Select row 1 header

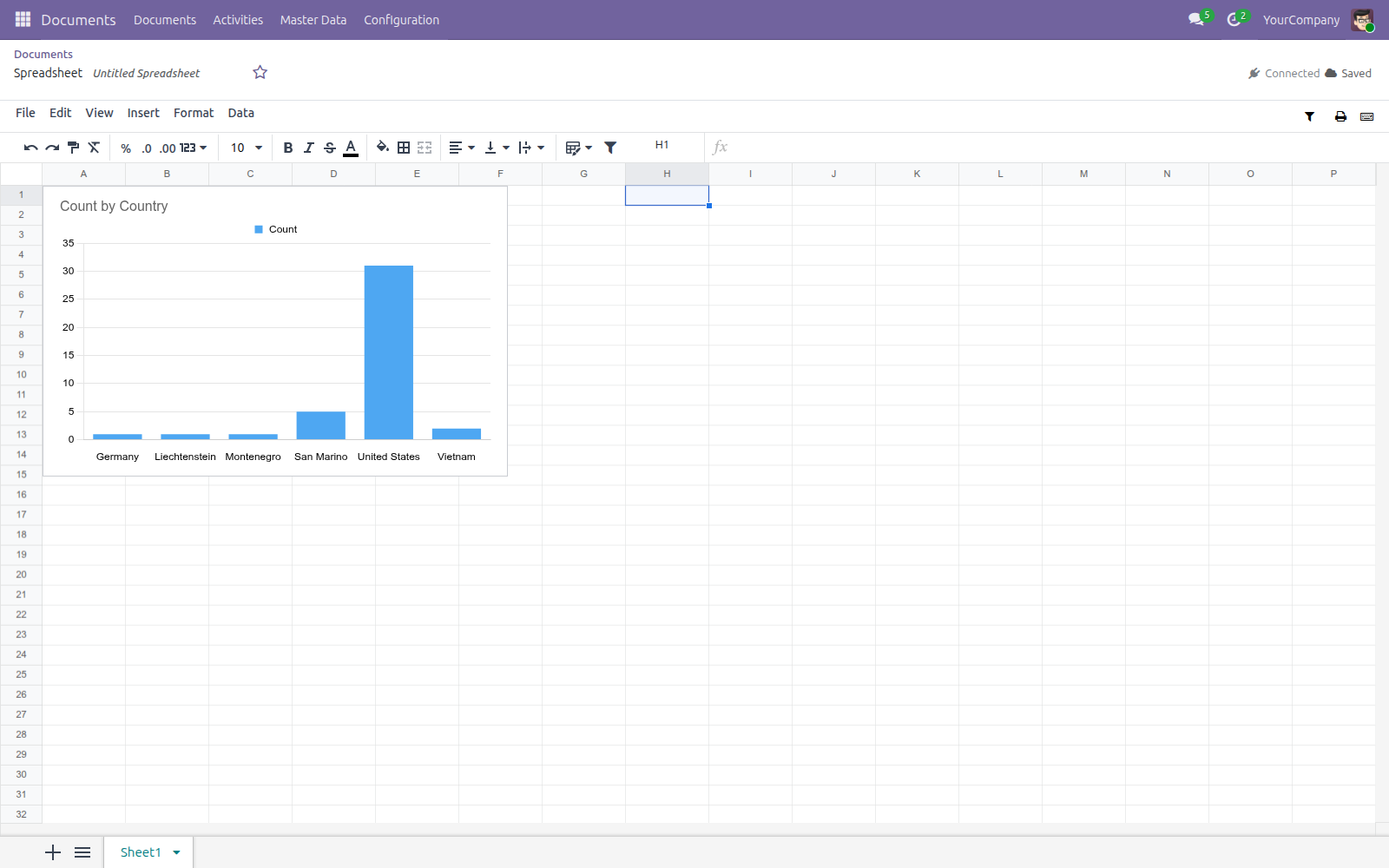pyautogui.click(x=21, y=194)
